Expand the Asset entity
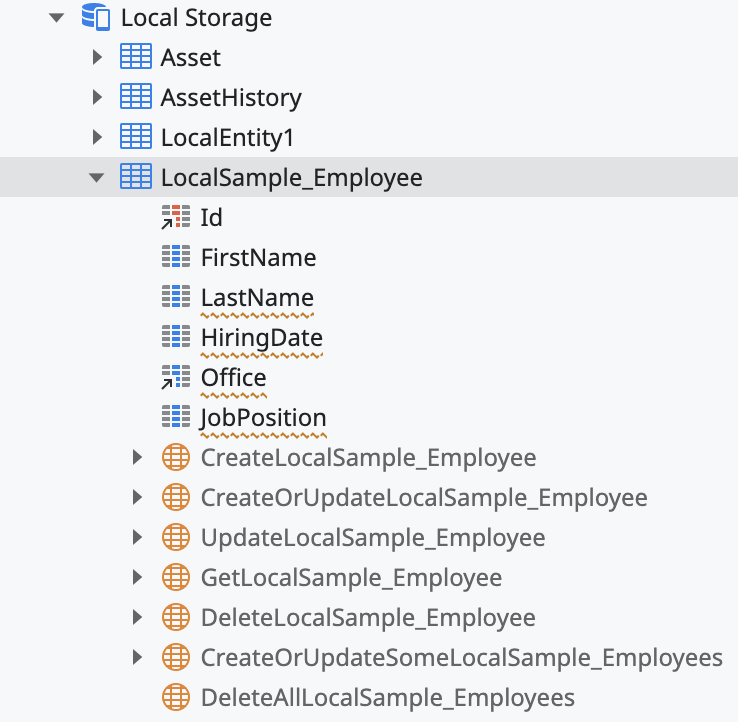Screen dimensions: 738x722 97,57
